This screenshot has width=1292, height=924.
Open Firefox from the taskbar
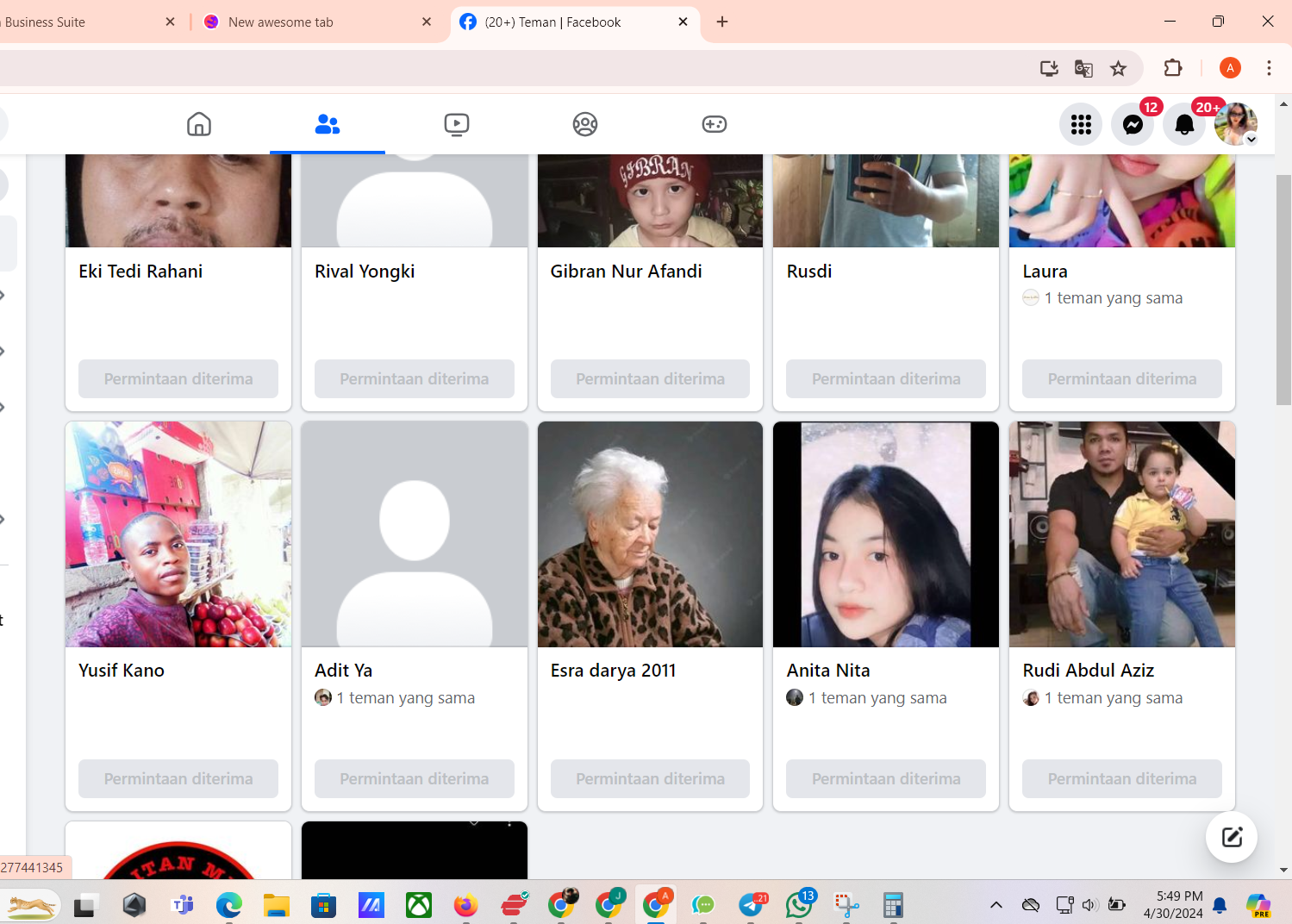465,905
